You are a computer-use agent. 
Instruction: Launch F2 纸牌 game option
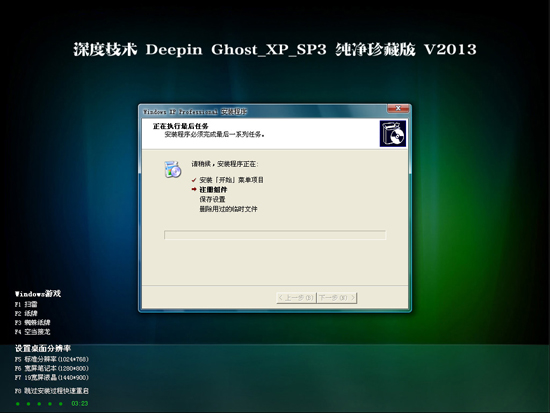26,313
